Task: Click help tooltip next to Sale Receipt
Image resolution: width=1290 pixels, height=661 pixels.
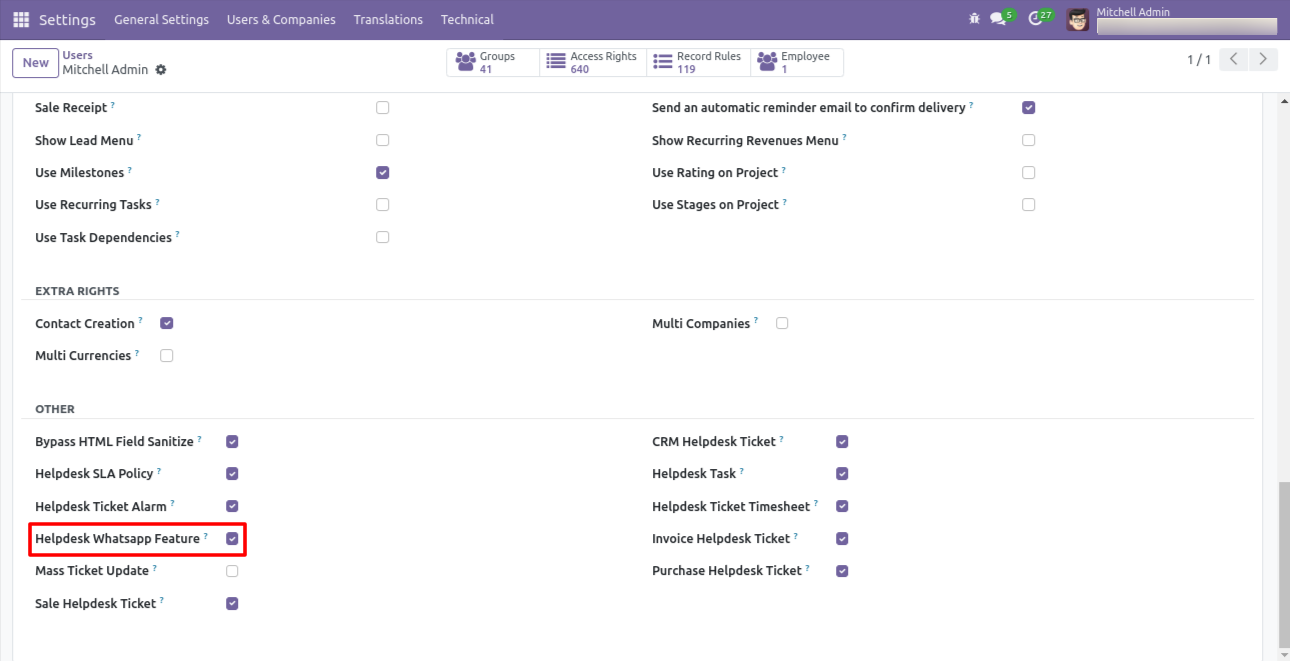Action: point(113,104)
